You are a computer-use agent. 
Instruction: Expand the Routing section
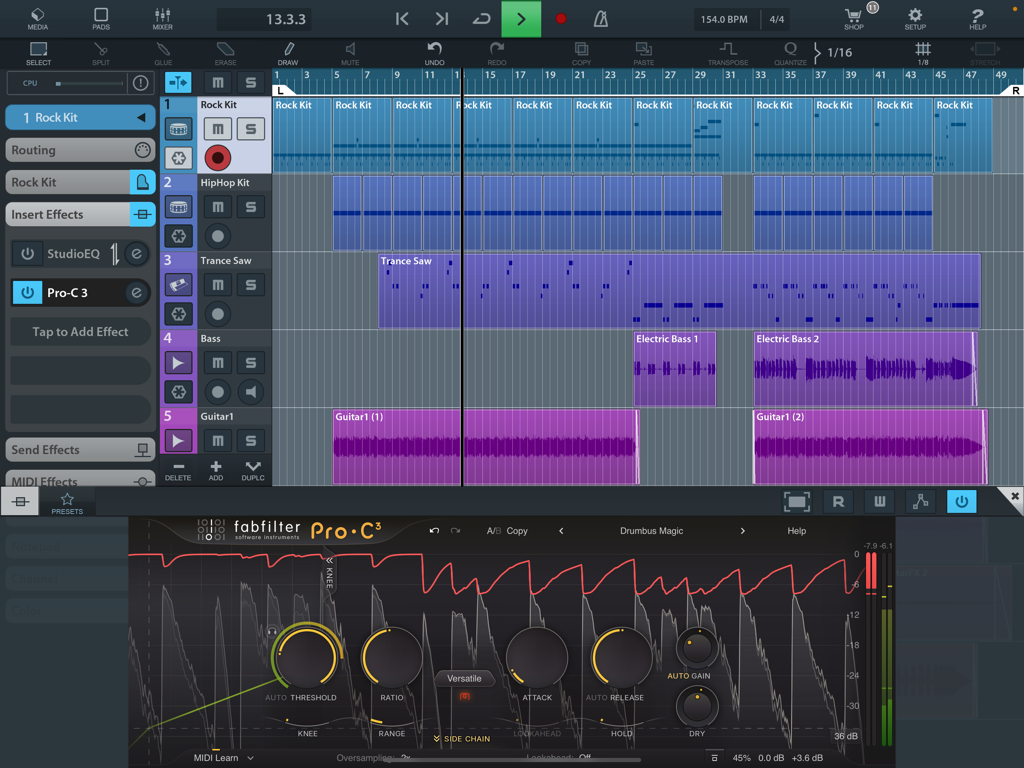point(80,150)
